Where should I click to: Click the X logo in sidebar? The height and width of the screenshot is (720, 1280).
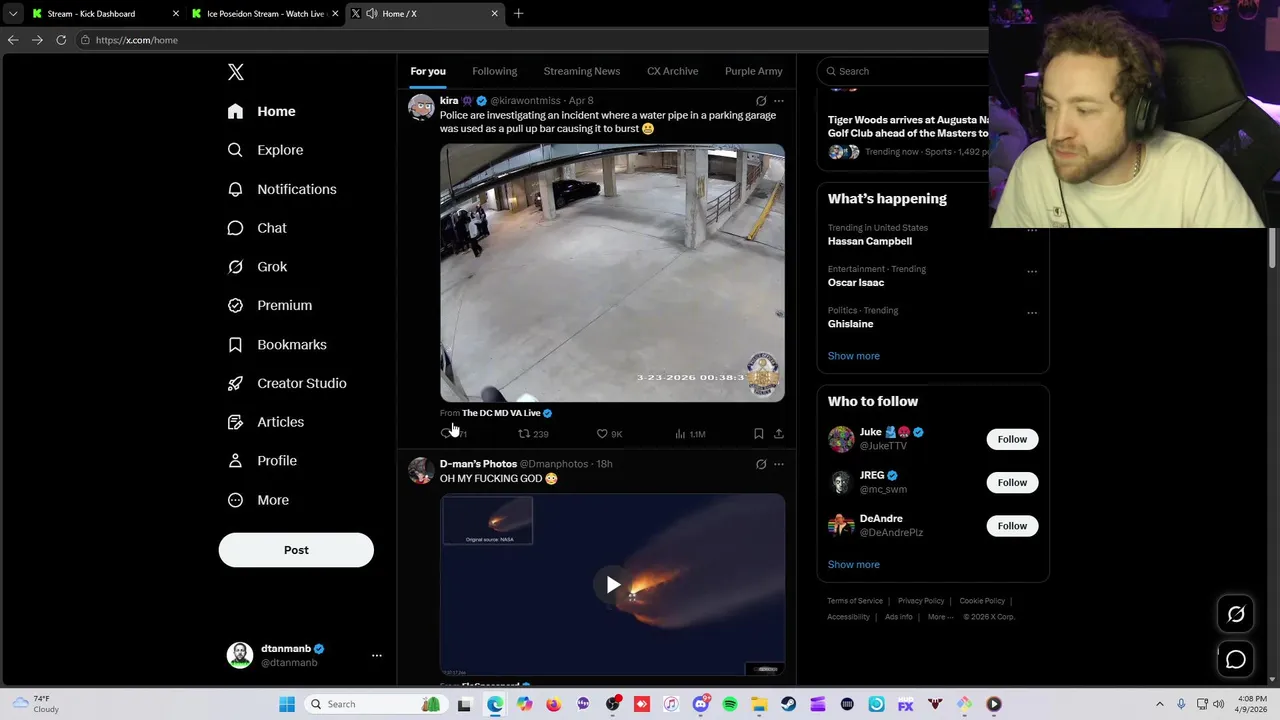pyautogui.click(x=236, y=72)
